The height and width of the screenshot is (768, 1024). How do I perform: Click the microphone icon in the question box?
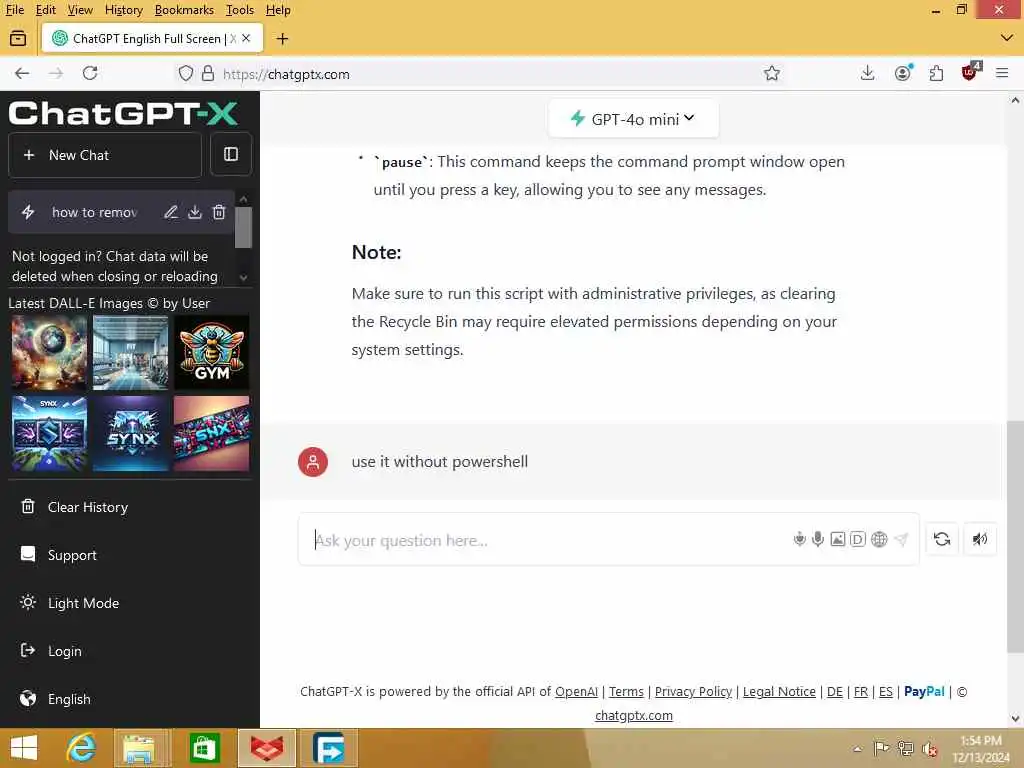click(x=818, y=539)
